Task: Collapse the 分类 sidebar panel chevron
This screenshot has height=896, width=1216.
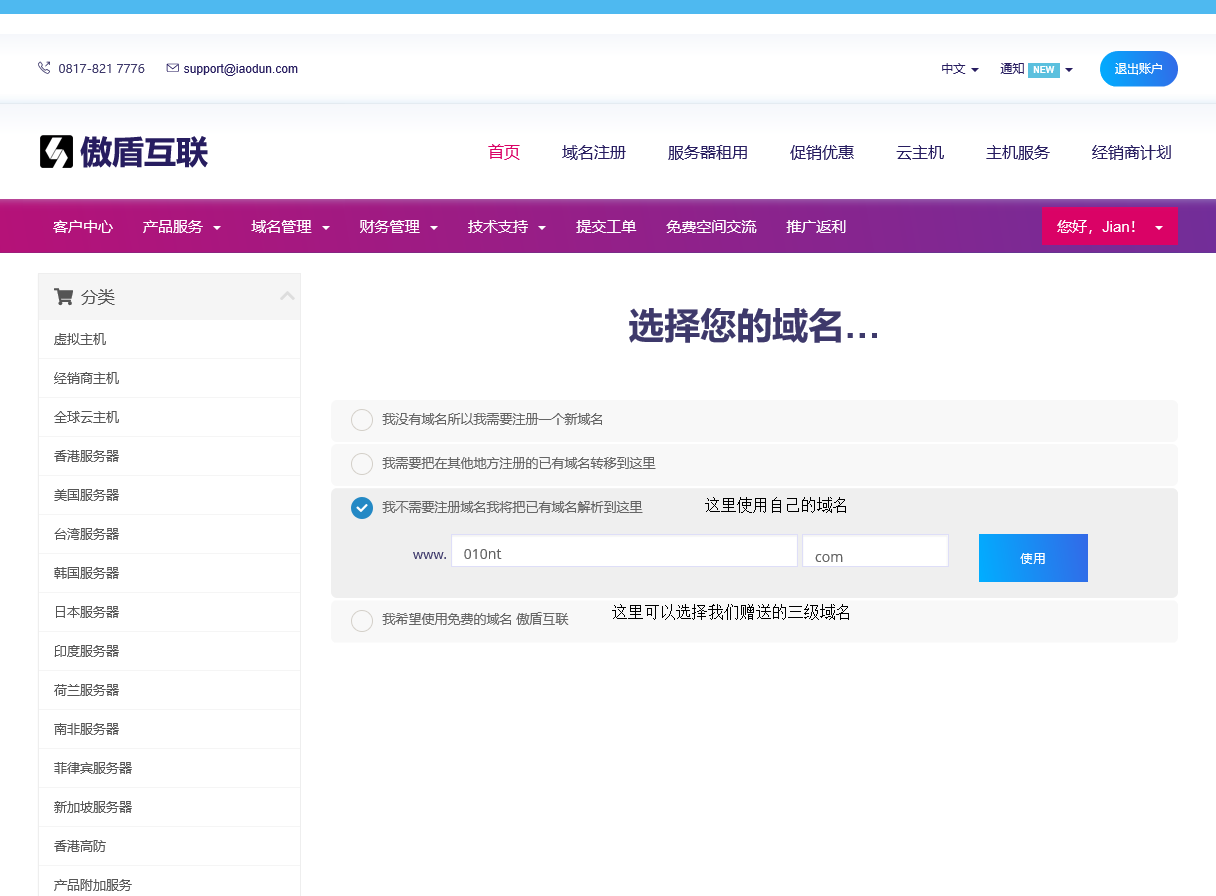Action: [287, 296]
